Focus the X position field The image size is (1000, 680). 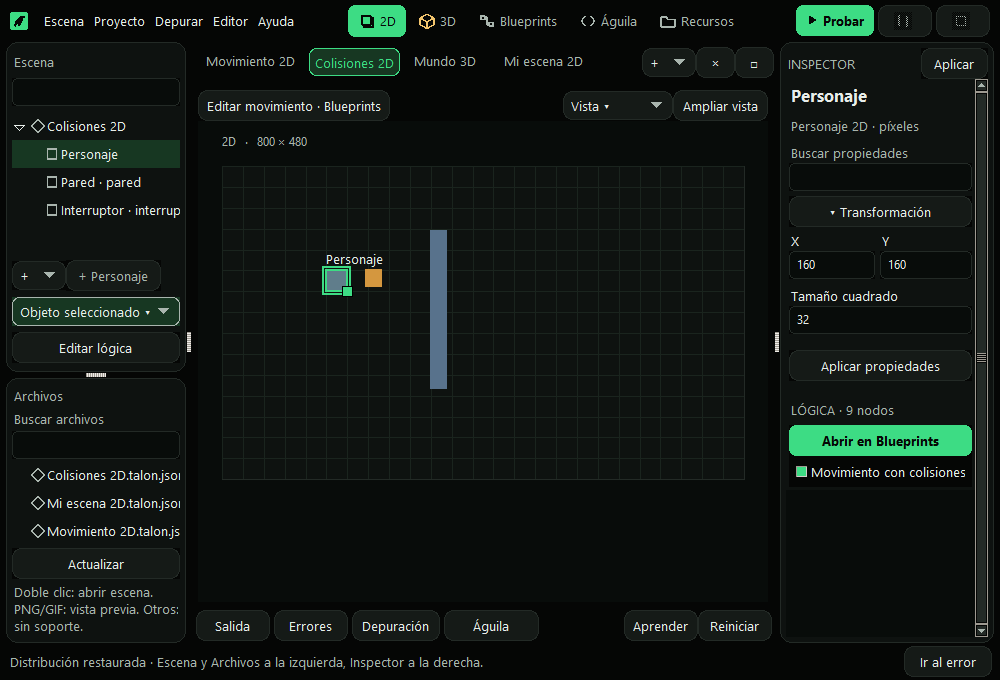832,265
